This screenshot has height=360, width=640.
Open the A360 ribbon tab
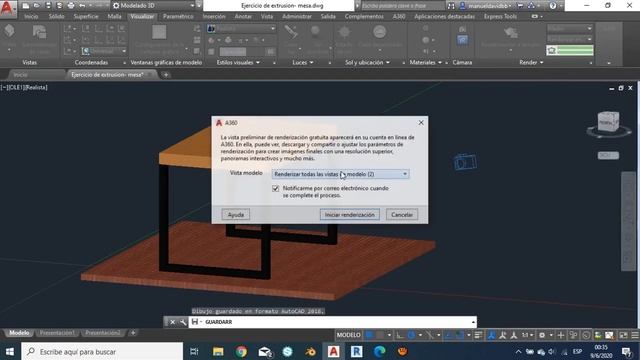pos(399,16)
